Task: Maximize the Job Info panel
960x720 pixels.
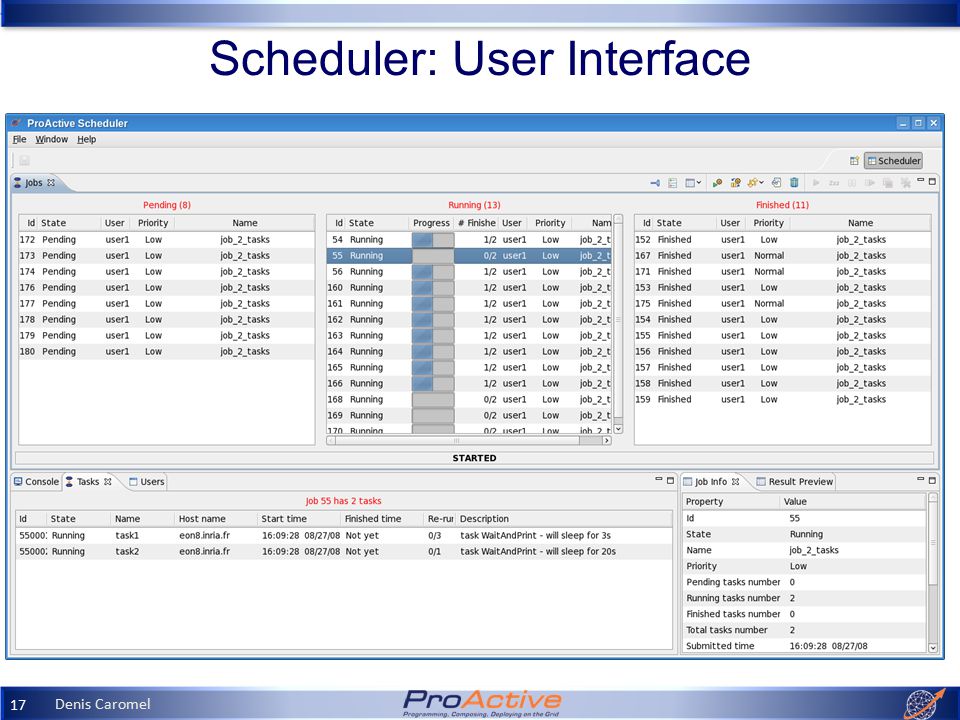Action: coord(932,480)
